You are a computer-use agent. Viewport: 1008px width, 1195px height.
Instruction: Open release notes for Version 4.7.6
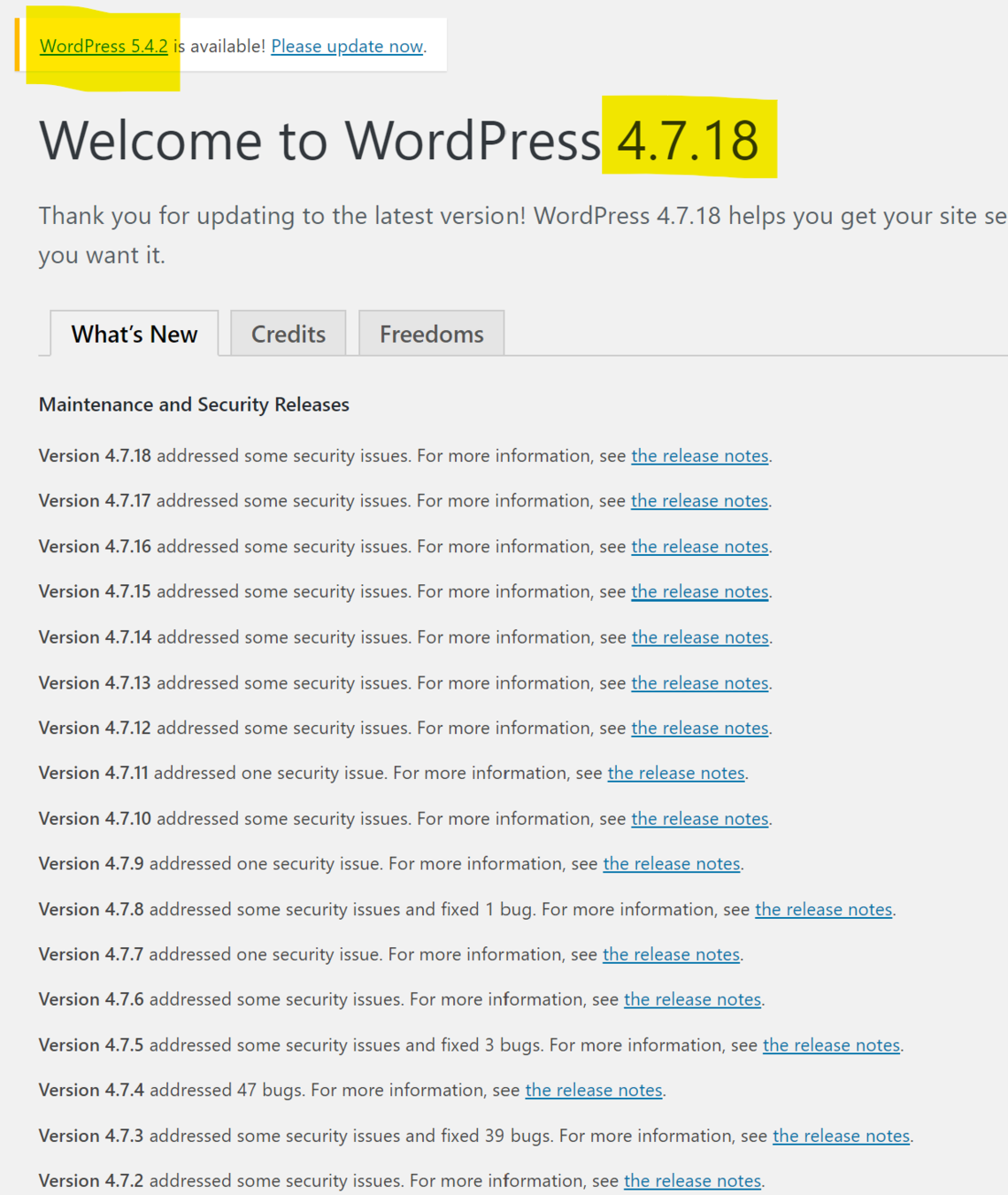pyautogui.click(x=693, y=999)
